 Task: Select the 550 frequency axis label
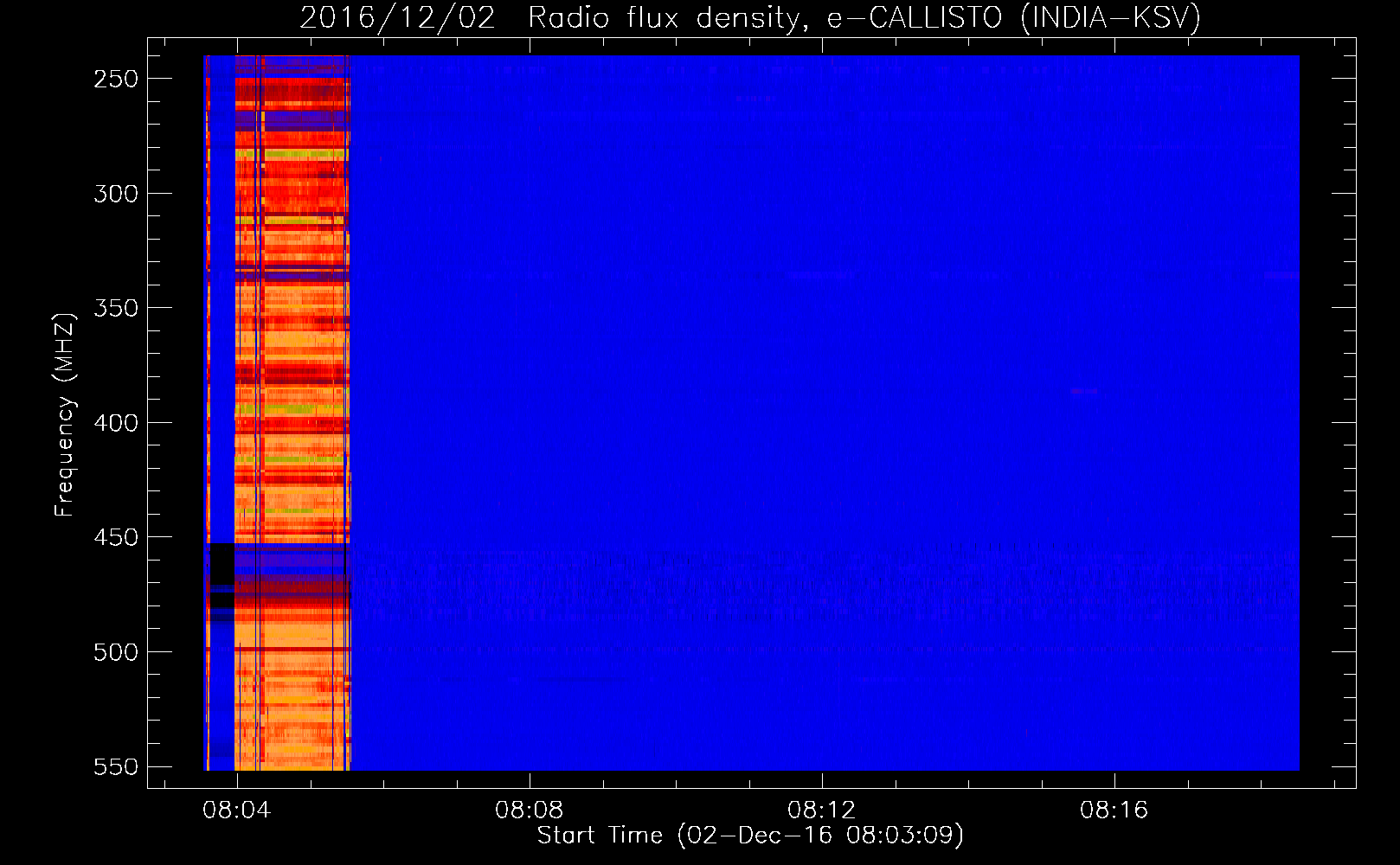click(x=116, y=766)
